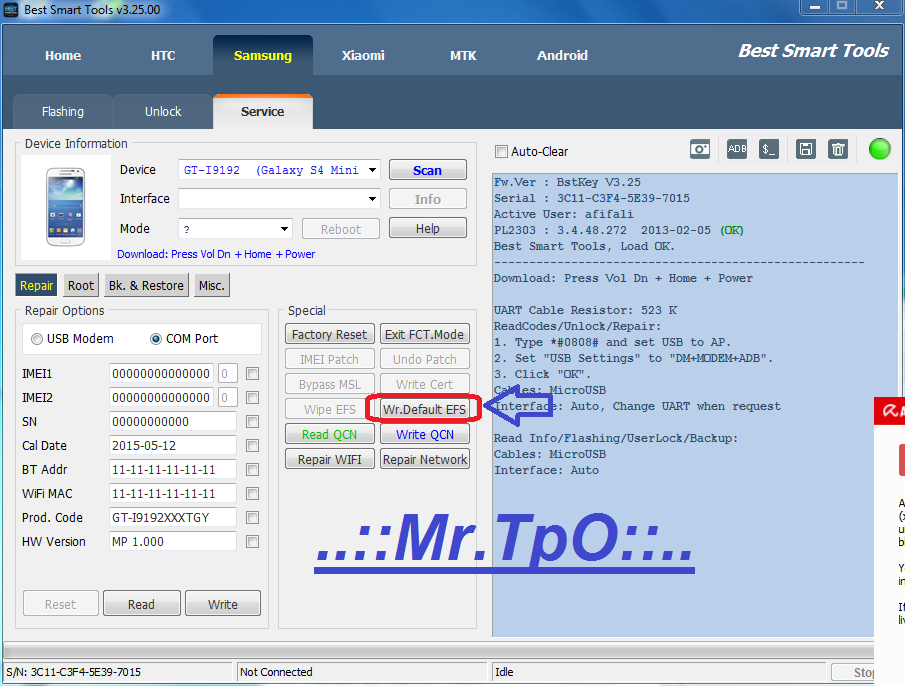905x686 pixels.
Task: Tick the WiFi MAC checkbox
Action: 252,493
